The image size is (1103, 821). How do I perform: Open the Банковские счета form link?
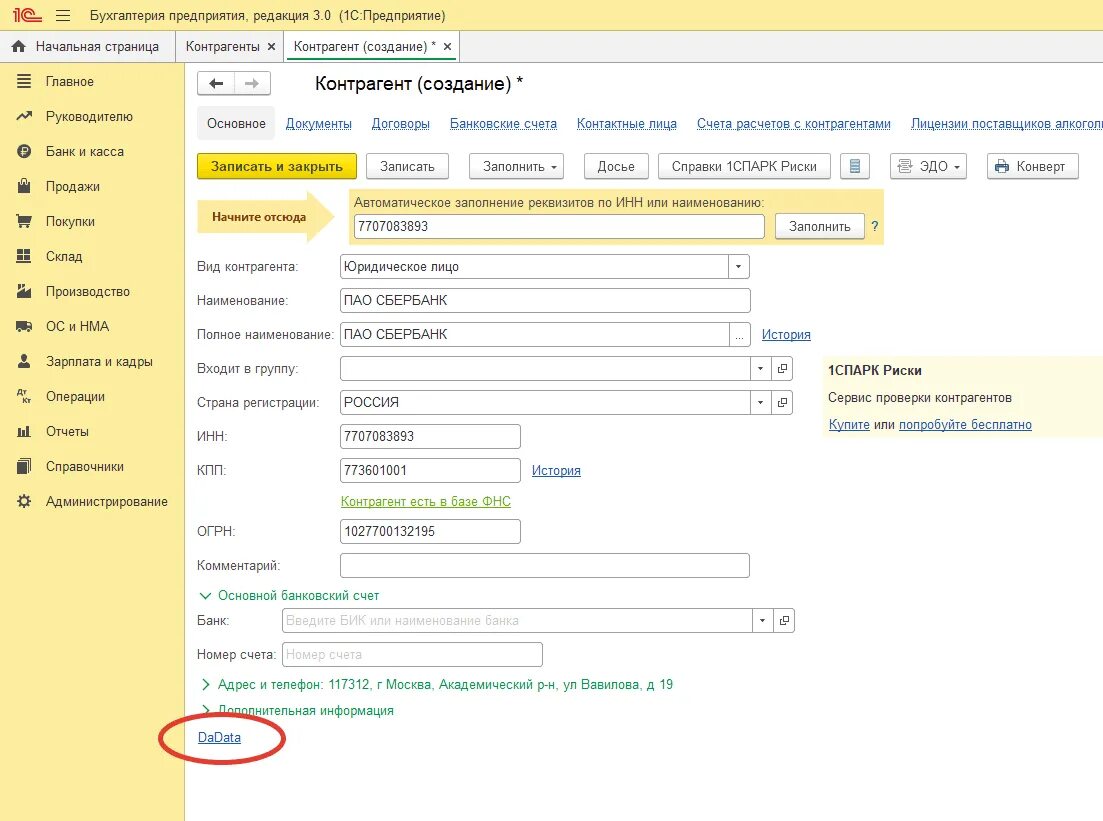click(504, 124)
